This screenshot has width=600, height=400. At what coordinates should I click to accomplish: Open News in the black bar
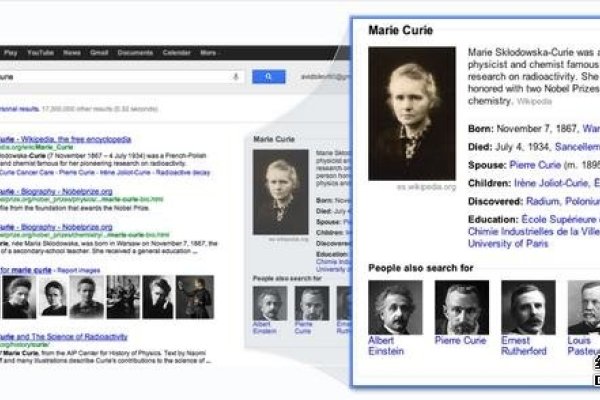pos(72,53)
